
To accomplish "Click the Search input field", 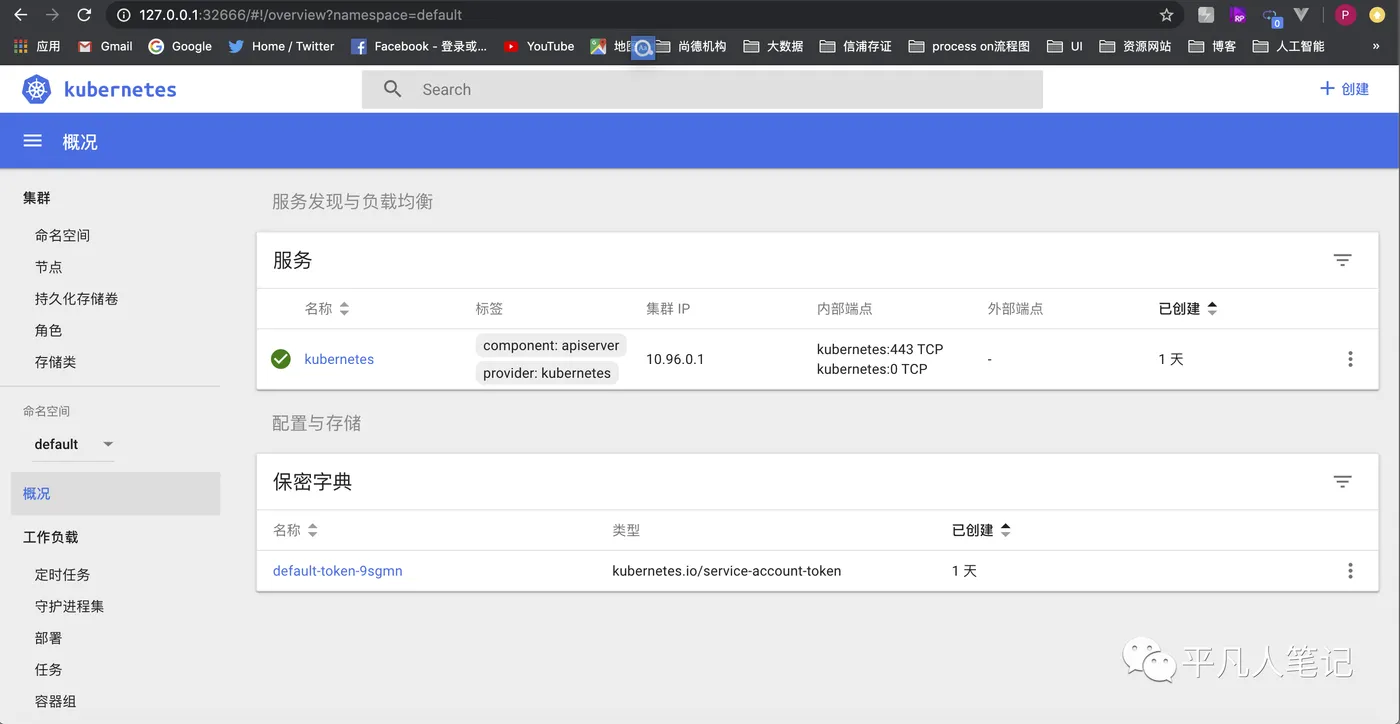I will [702, 89].
